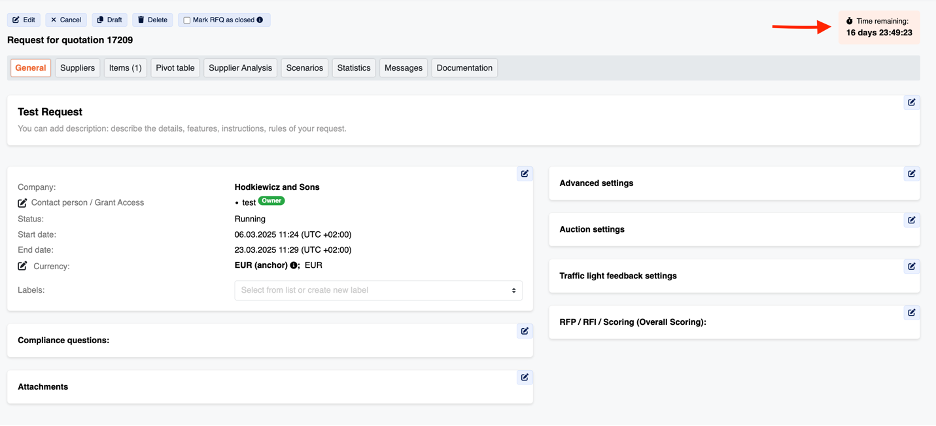Click edit icon next to Currency
This screenshot has height=426, width=936.
23,266
